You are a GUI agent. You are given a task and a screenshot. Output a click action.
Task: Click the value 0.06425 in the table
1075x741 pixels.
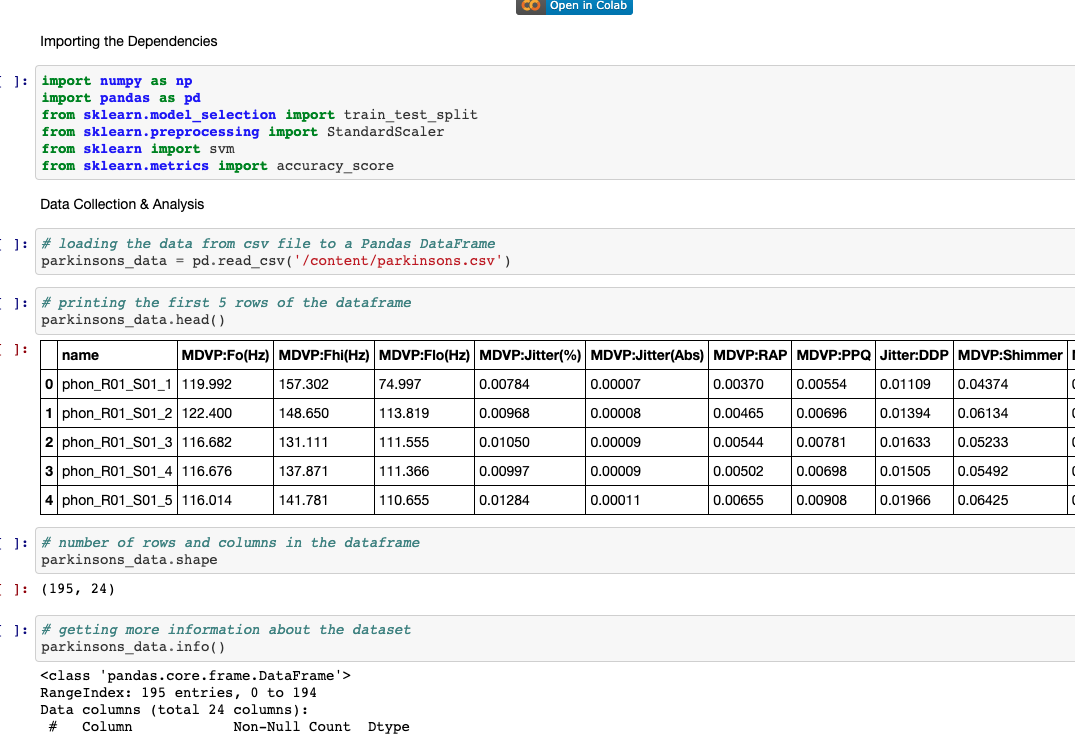pyautogui.click(x=983, y=500)
